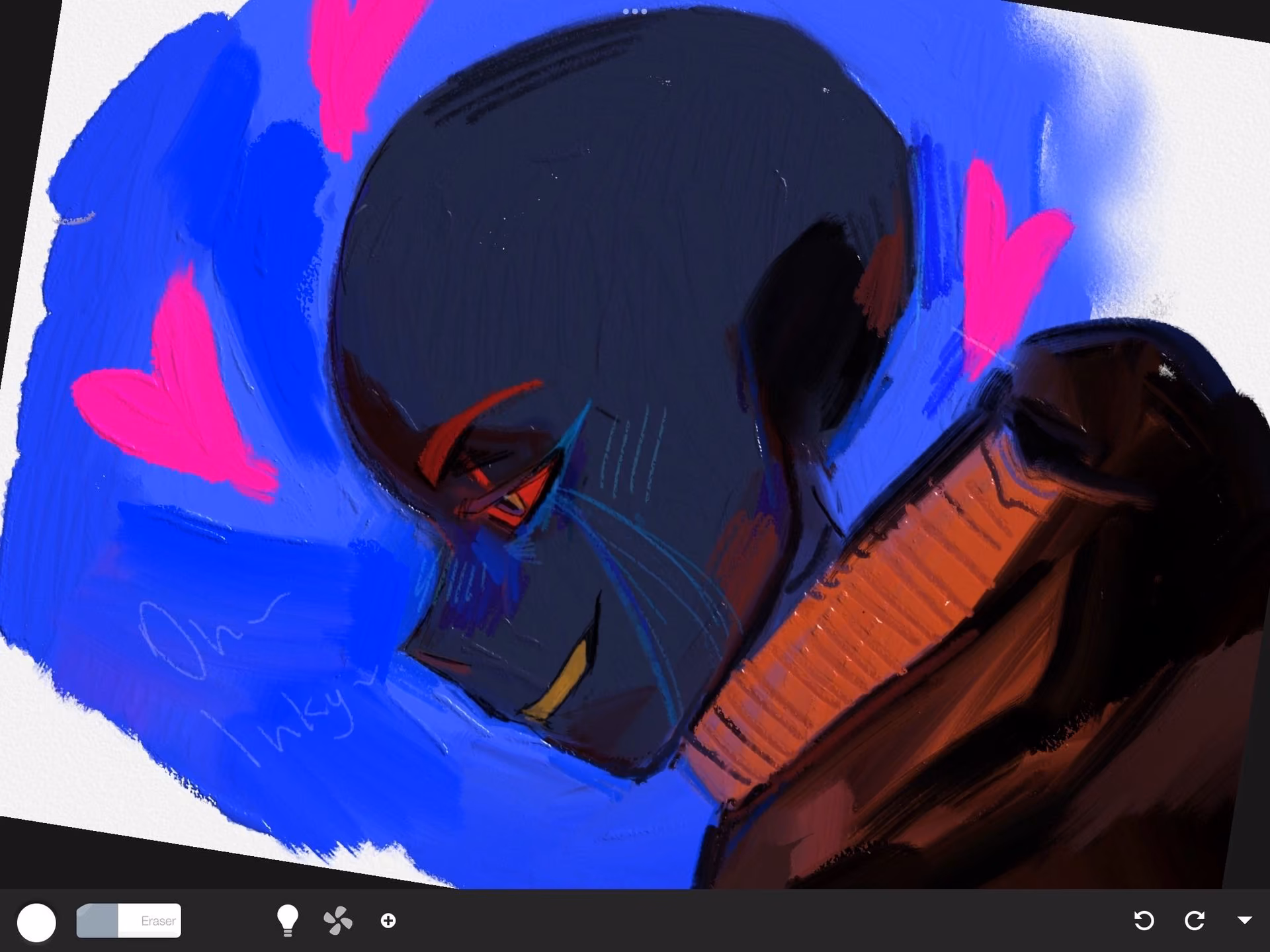Tap the pinwheel fan icon
1270x952 pixels.
coord(338,921)
